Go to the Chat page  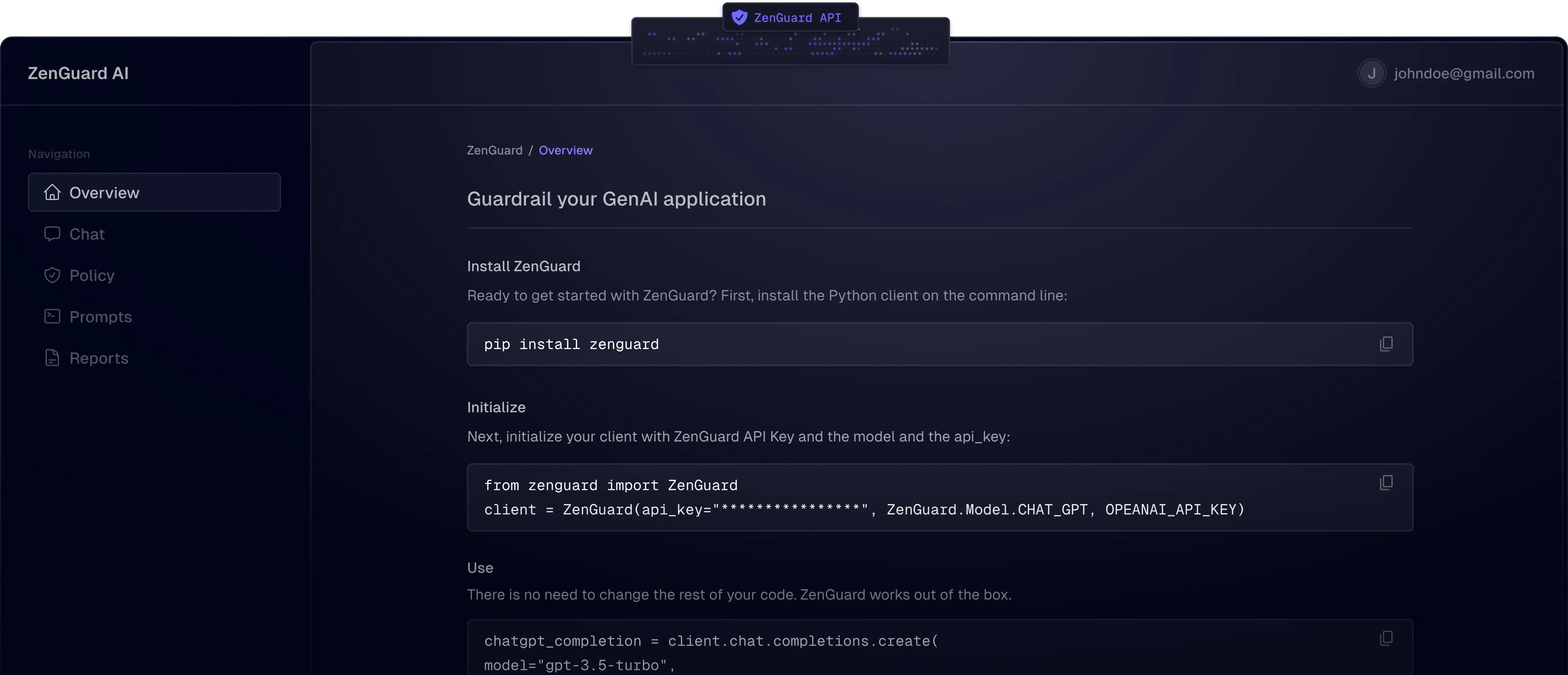point(87,234)
